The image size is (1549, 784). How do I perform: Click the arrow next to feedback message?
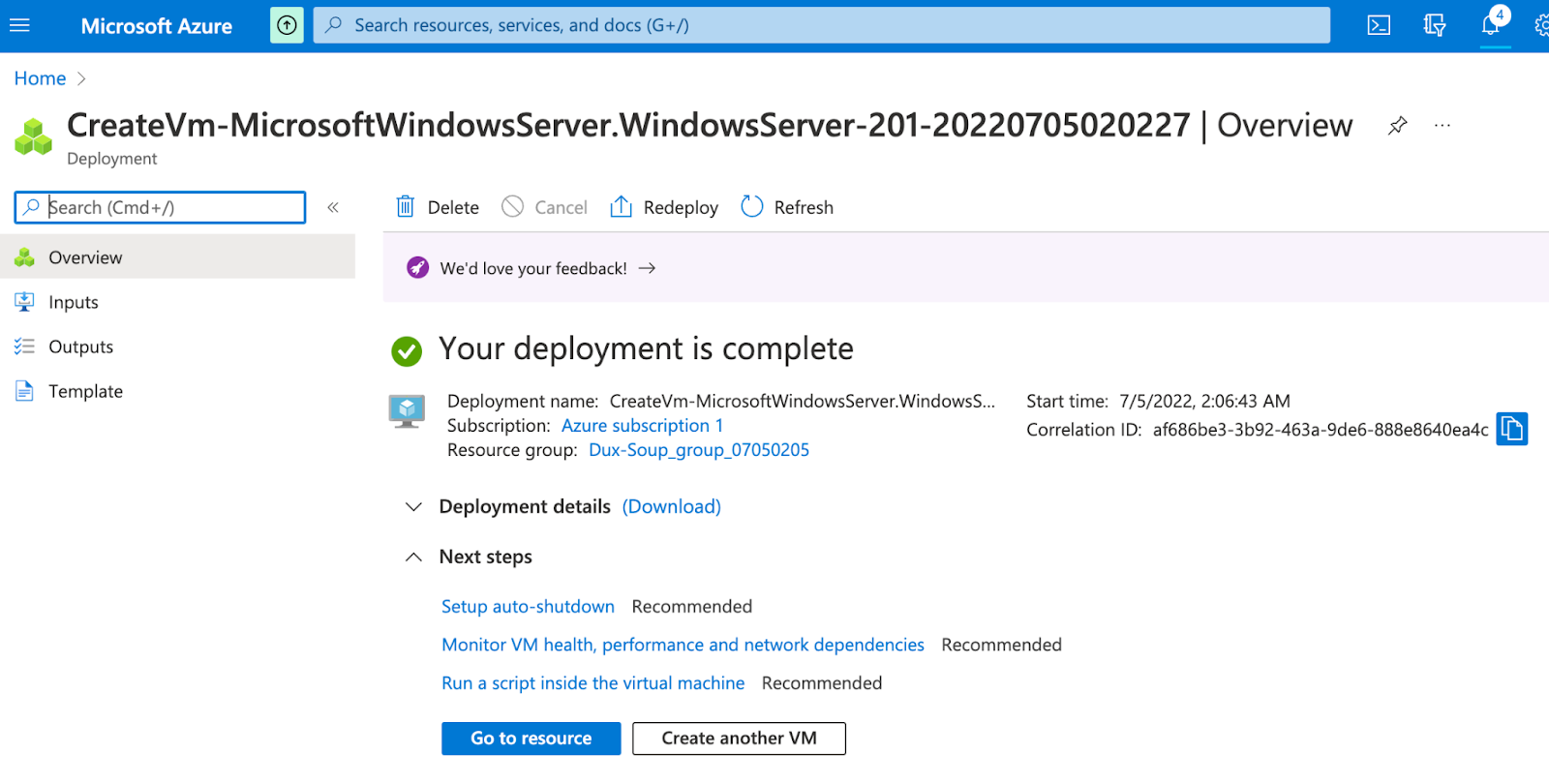point(648,268)
